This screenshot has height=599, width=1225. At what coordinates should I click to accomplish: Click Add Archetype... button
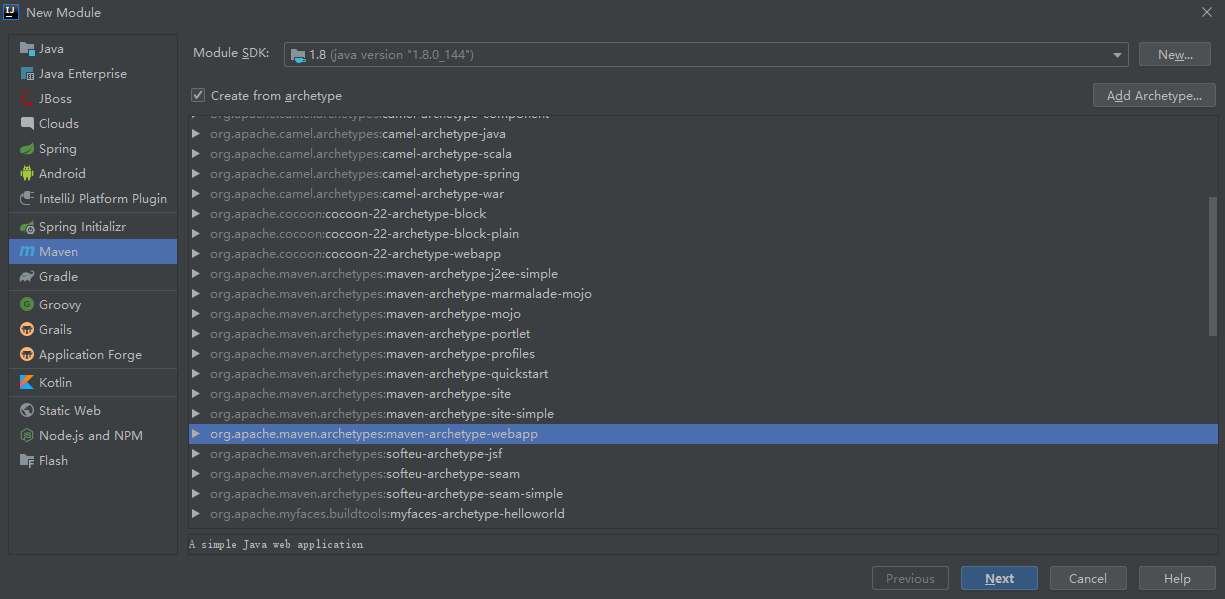click(1154, 96)
